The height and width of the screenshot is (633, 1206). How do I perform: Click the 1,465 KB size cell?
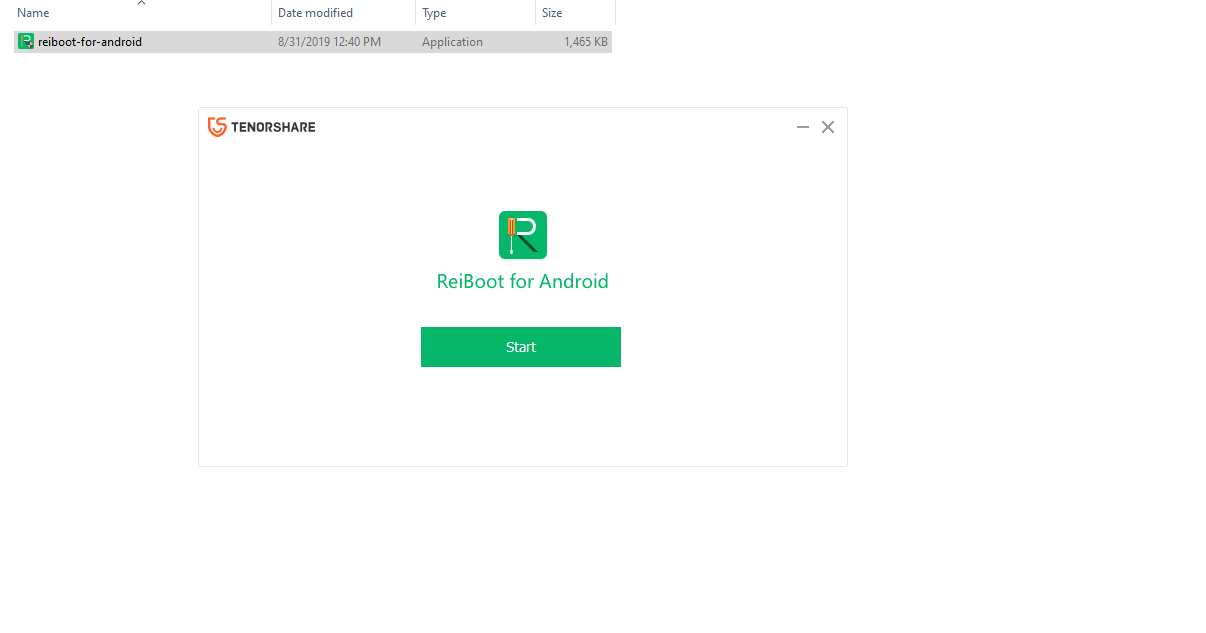click(586, 42)
